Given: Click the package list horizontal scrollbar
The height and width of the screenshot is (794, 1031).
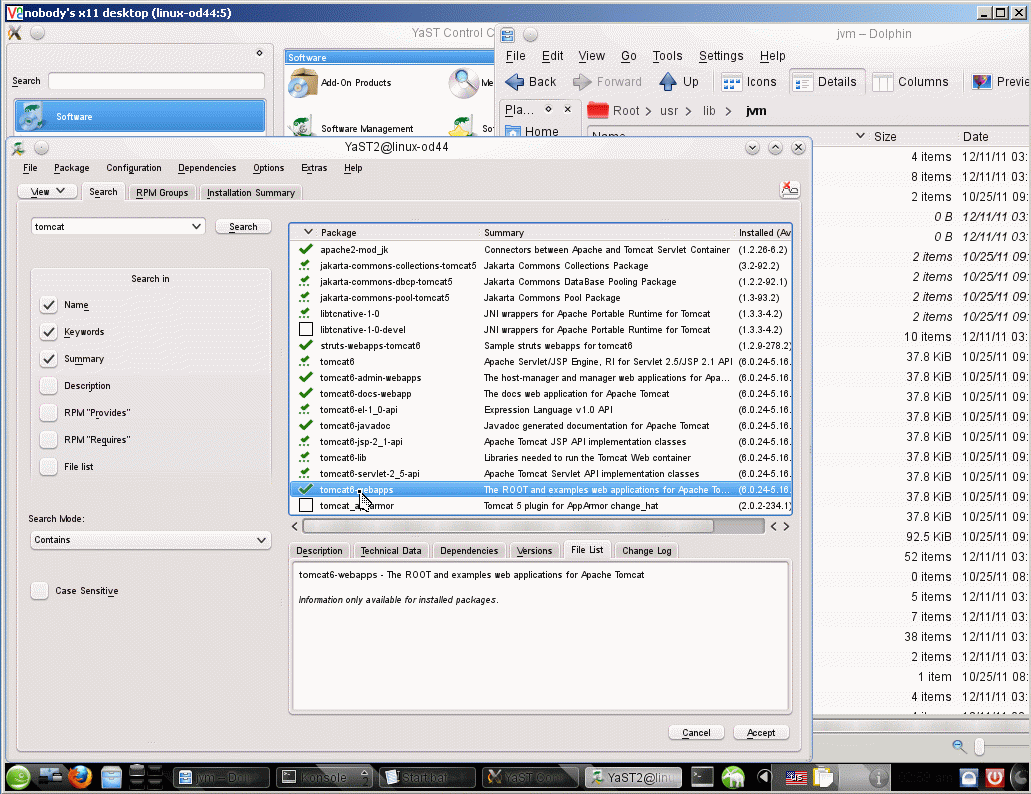Looking at the screenshot, I should pos(508,526).
